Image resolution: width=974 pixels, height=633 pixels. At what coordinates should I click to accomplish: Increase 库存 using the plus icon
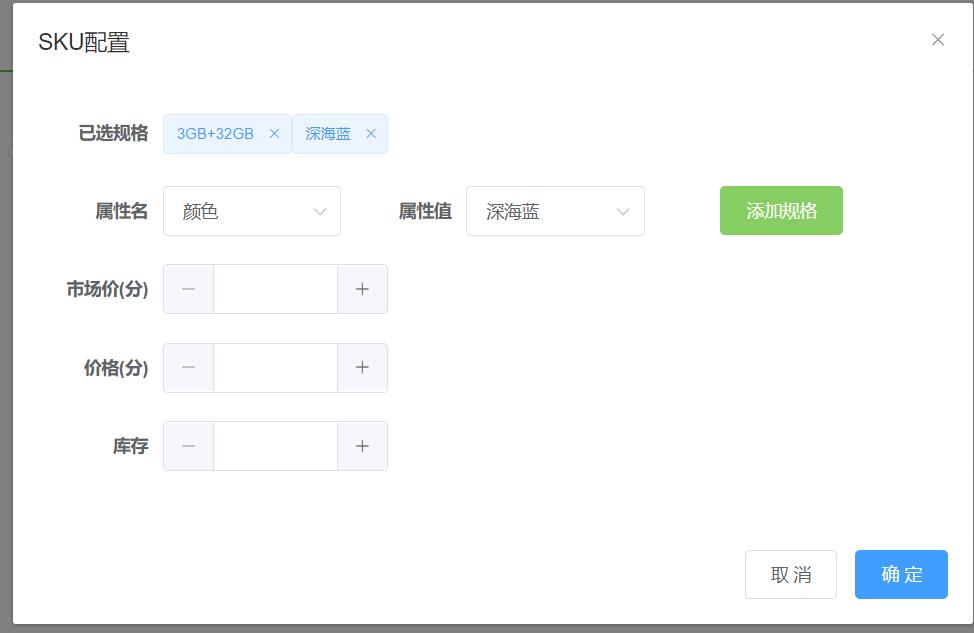coord(362,445)
